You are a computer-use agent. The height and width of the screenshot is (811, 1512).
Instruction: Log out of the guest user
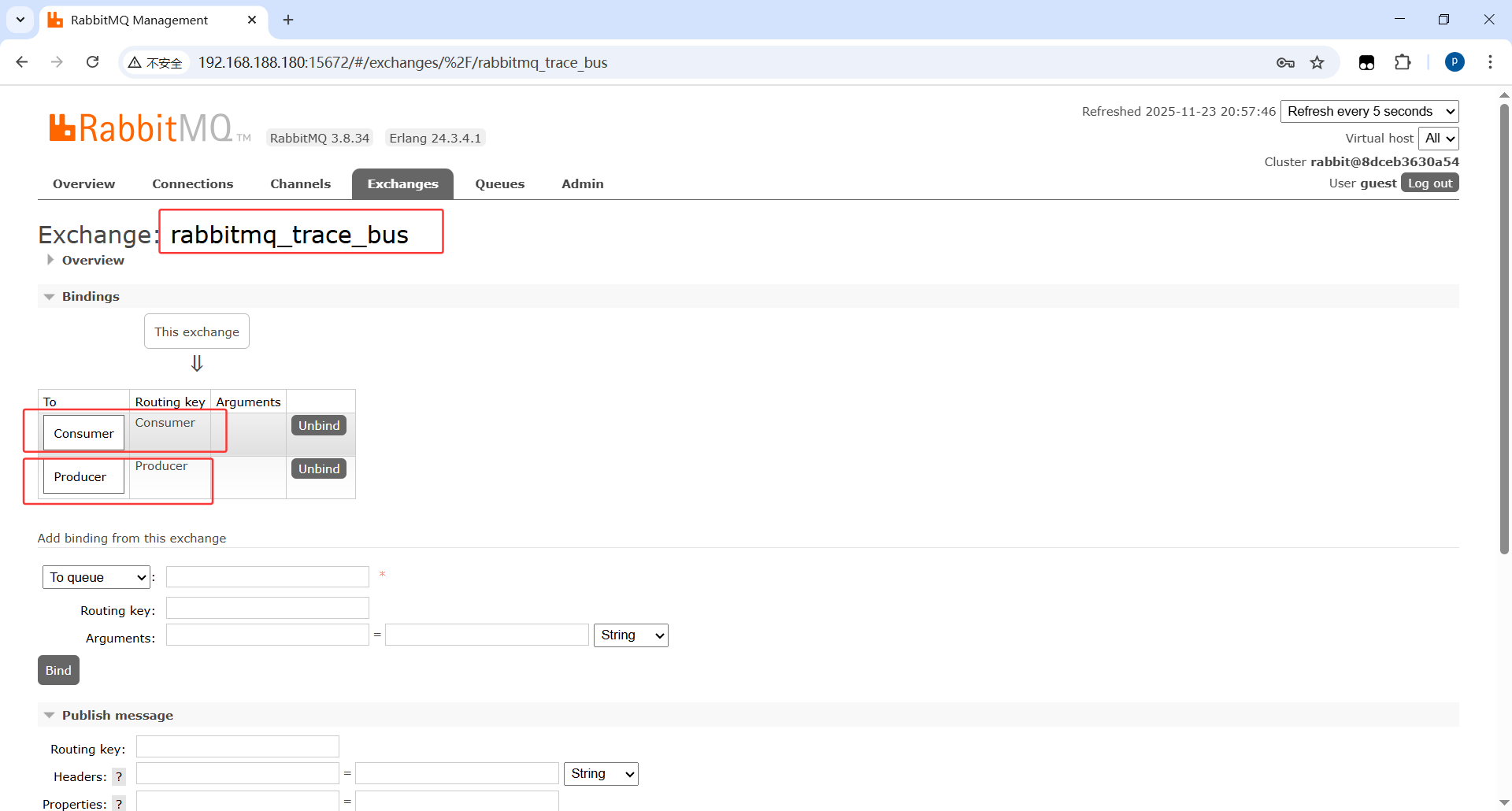point(1430,183)
